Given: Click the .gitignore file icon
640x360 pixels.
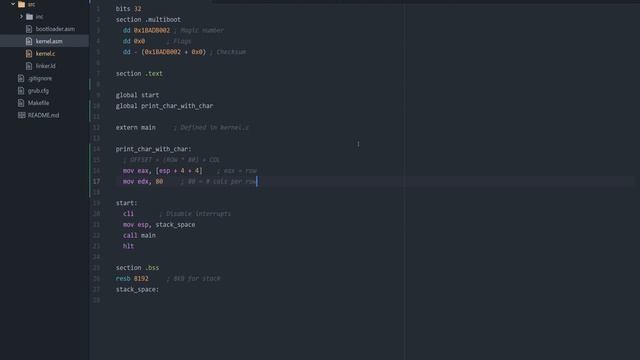Looking at the screenshot, I should click(21, 78).
